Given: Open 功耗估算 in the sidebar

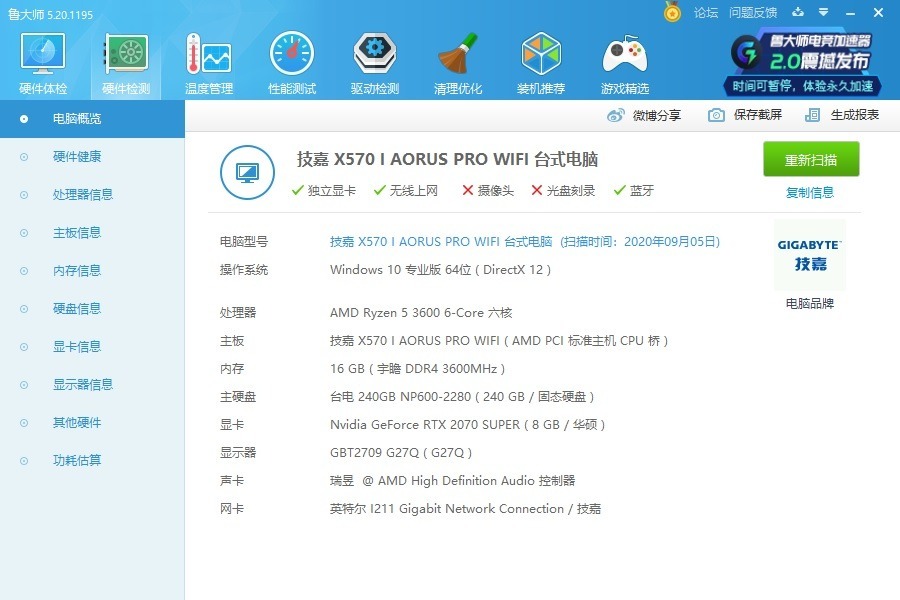Looking at the screenshot, I should [77, 461].
